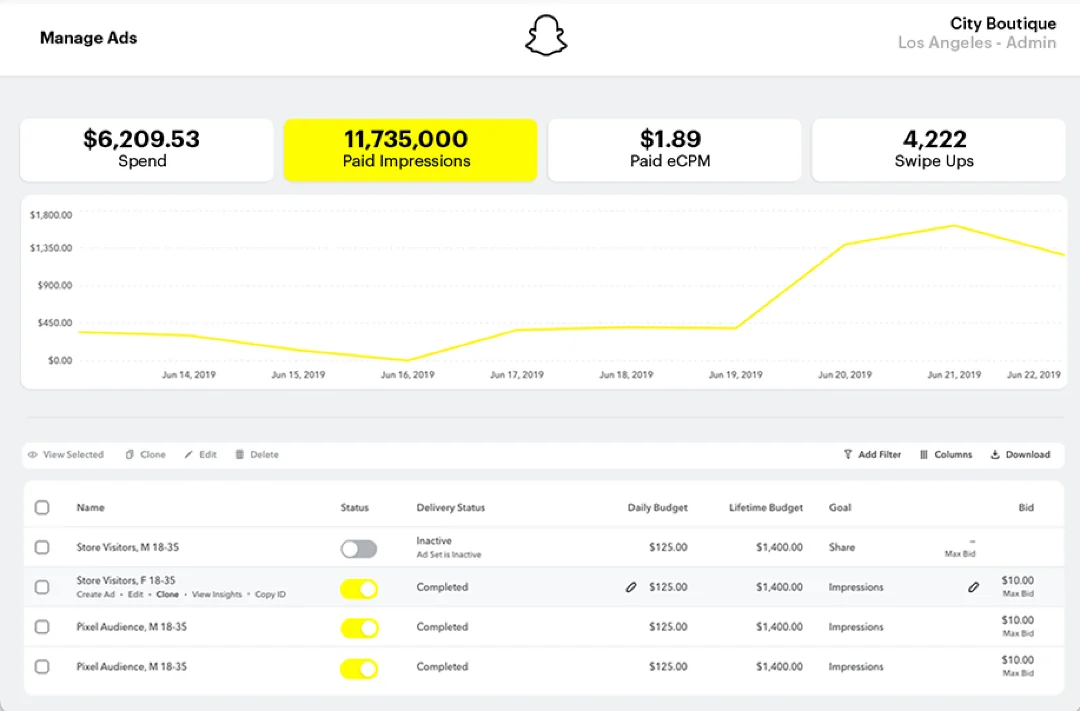Click the Jun 19, 2019 axis label
Image resolution: width=1080 pixels, height=711 pixels.
pyautogui.click(x=735, y=375)
